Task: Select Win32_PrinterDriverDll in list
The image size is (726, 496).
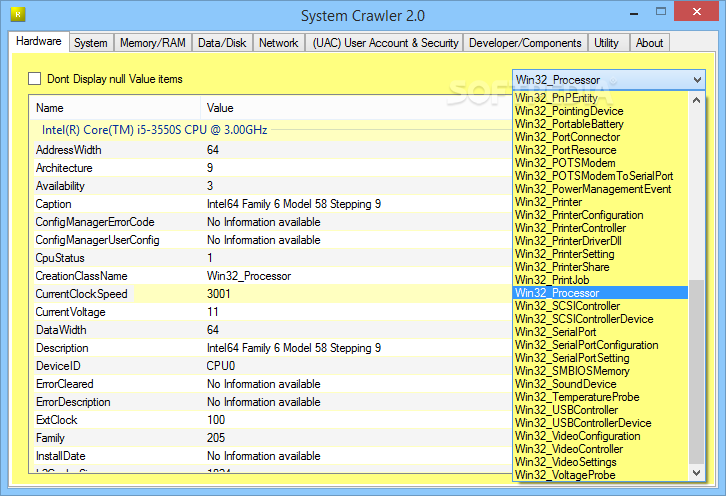Action: [601, 240]
